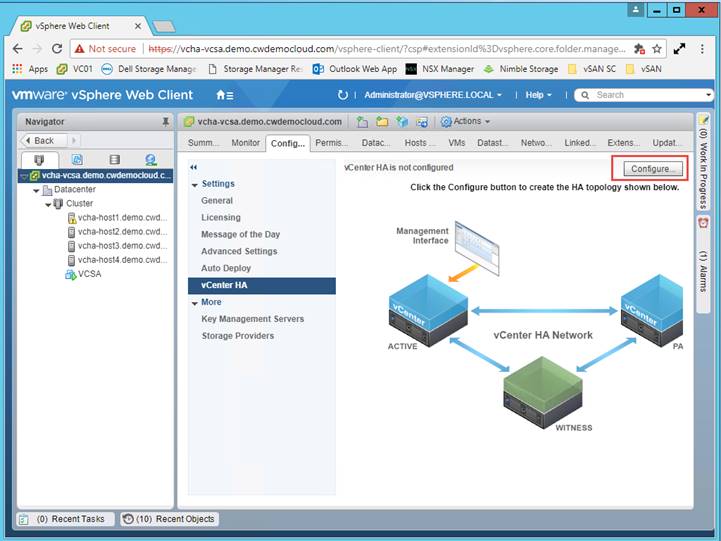Click the third vCenter toolbar icon

pos(402,122)
